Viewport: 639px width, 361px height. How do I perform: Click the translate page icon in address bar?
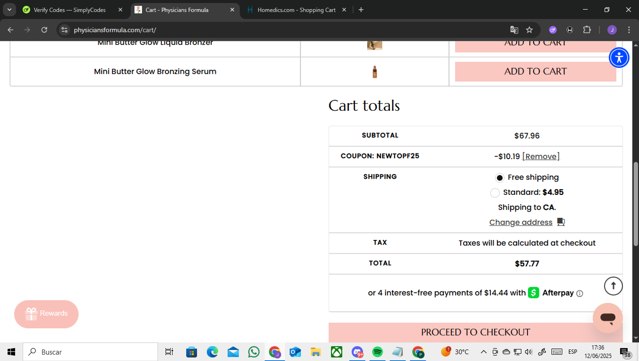514,30
